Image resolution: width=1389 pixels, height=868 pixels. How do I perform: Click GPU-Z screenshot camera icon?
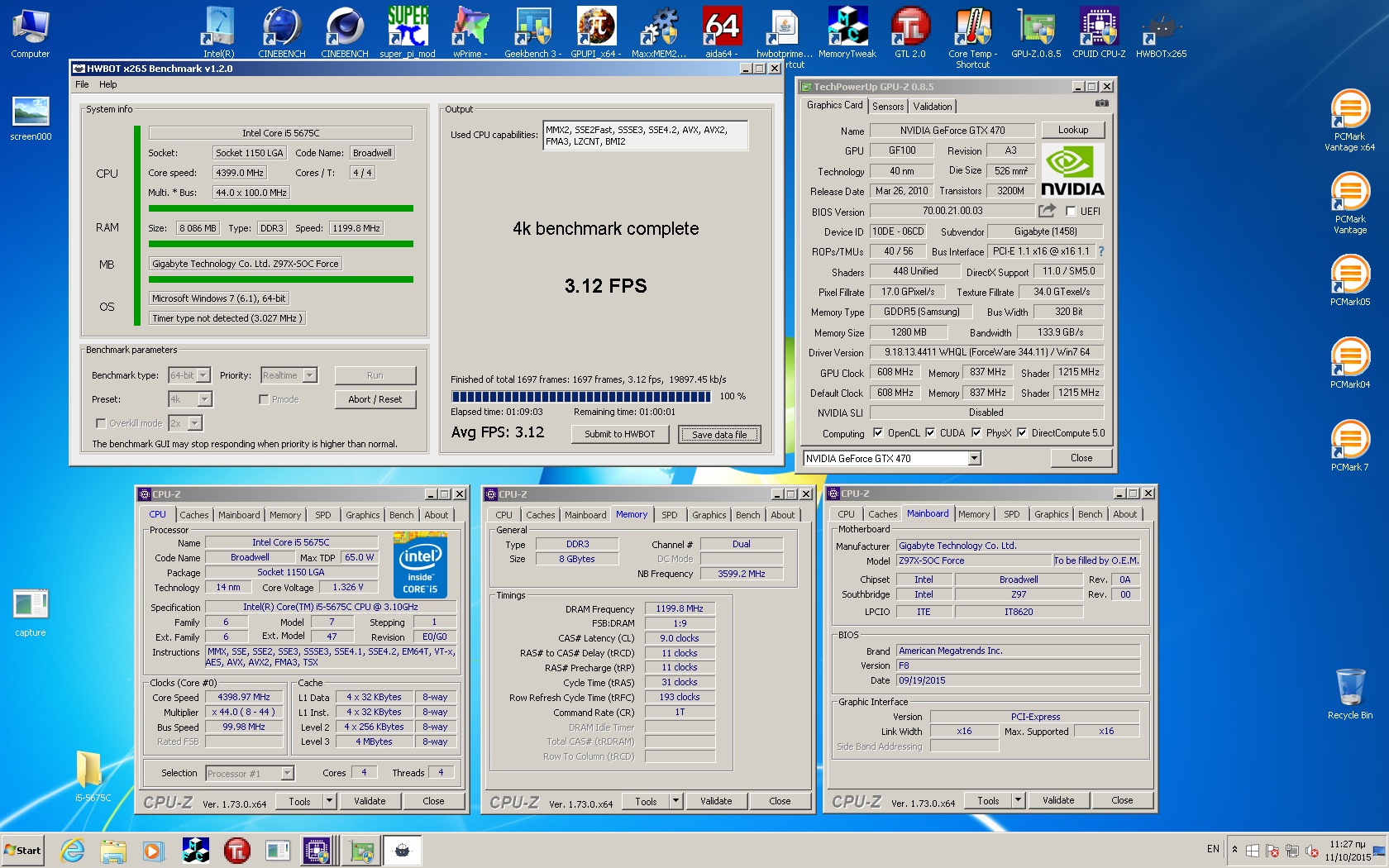1101,103
